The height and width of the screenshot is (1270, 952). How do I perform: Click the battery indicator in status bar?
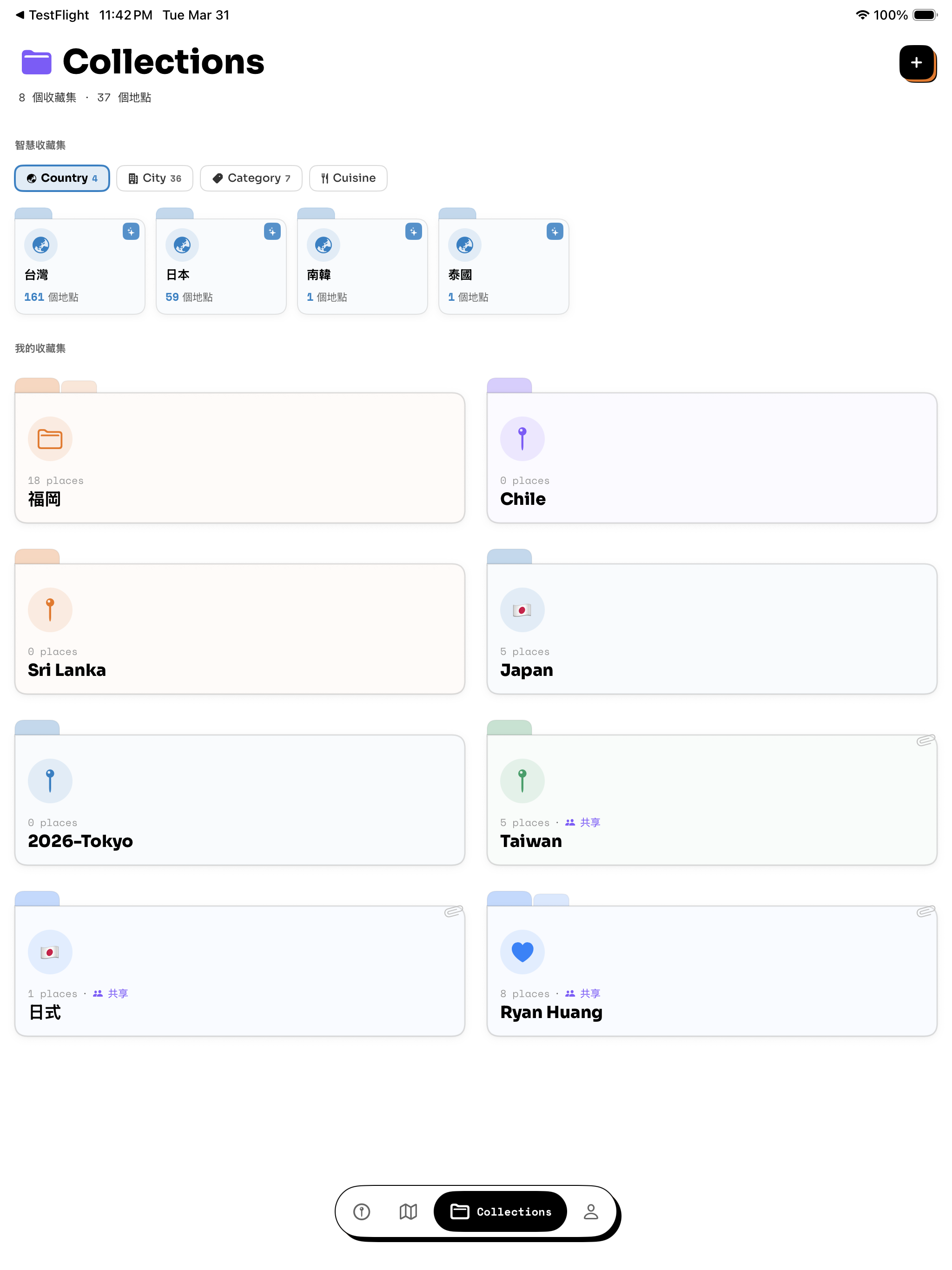click(925, 15)
